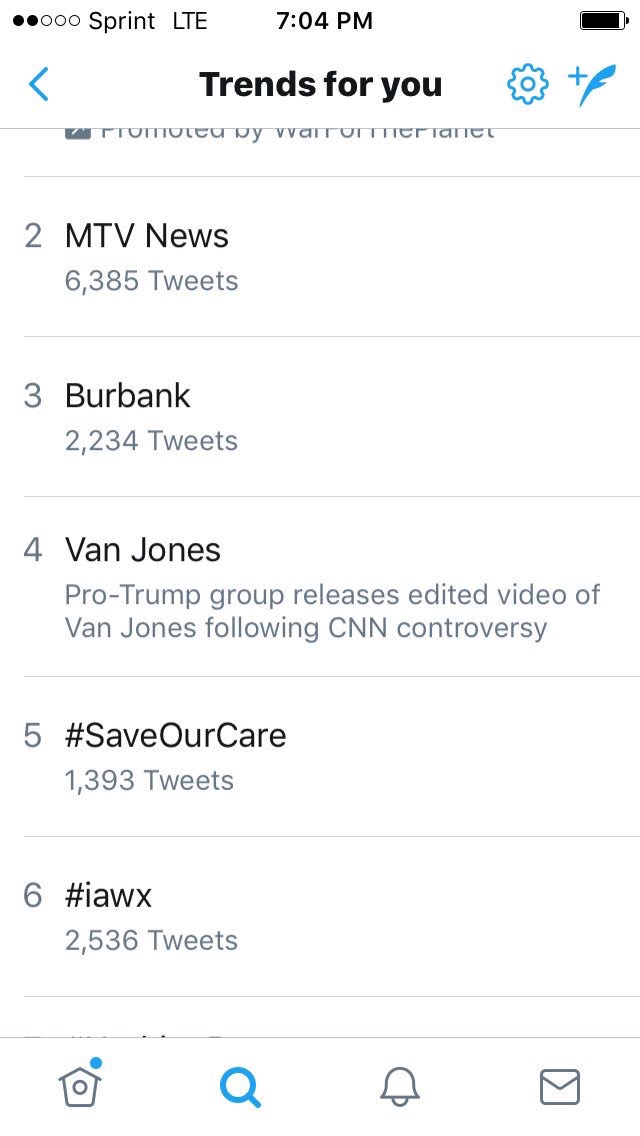The width and height of the screenshot is (640, 1136).
Task: Compose a new tweet with feather icon
Action: click(x=592, y=85)
